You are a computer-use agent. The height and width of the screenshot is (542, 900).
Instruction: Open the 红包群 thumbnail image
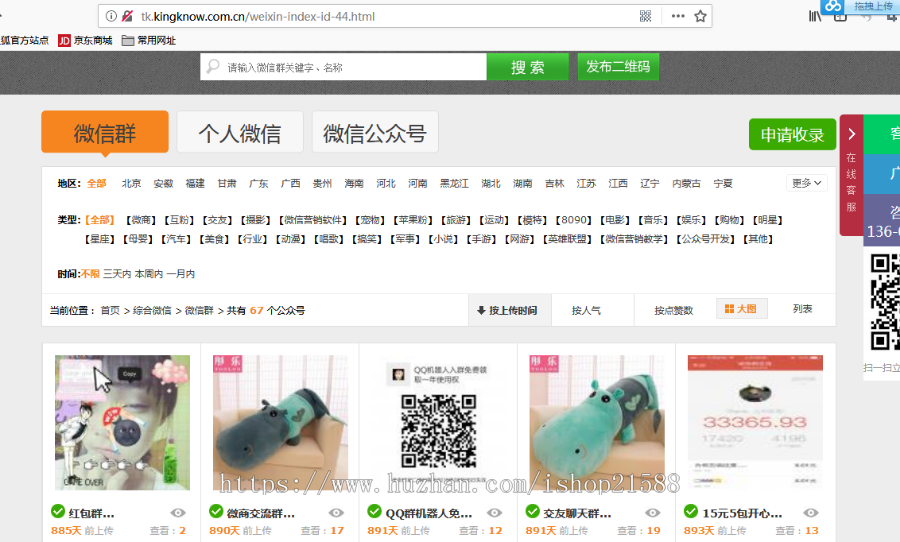(122, 422)
